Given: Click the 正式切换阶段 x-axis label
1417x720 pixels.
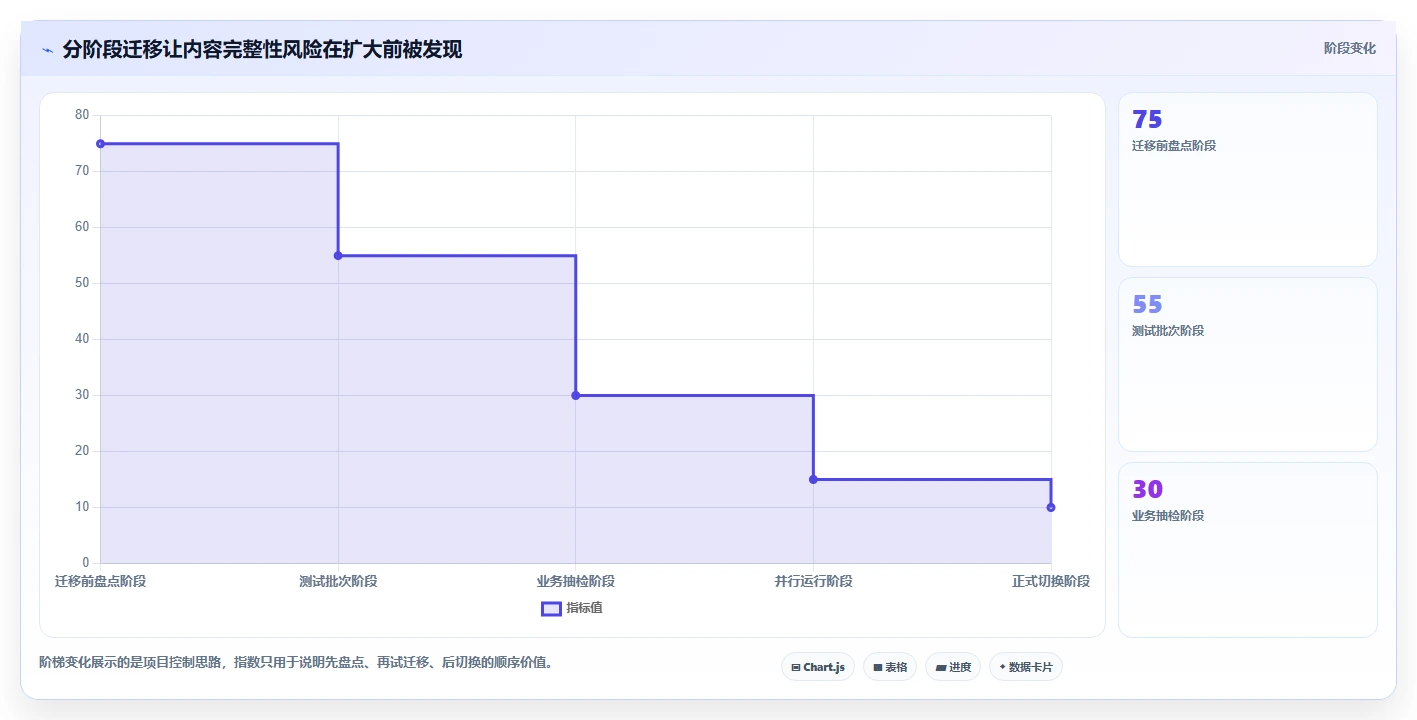Looking at the screenshot, I should (1051, 581).
